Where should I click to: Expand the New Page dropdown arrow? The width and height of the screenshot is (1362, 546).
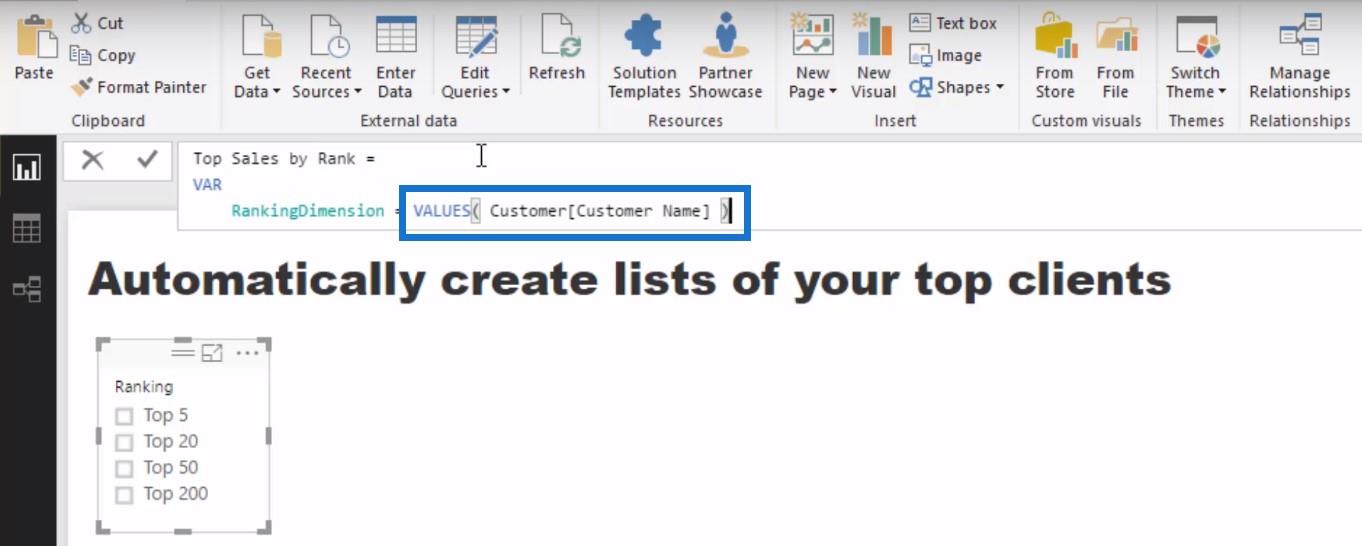tap(832, 92)
